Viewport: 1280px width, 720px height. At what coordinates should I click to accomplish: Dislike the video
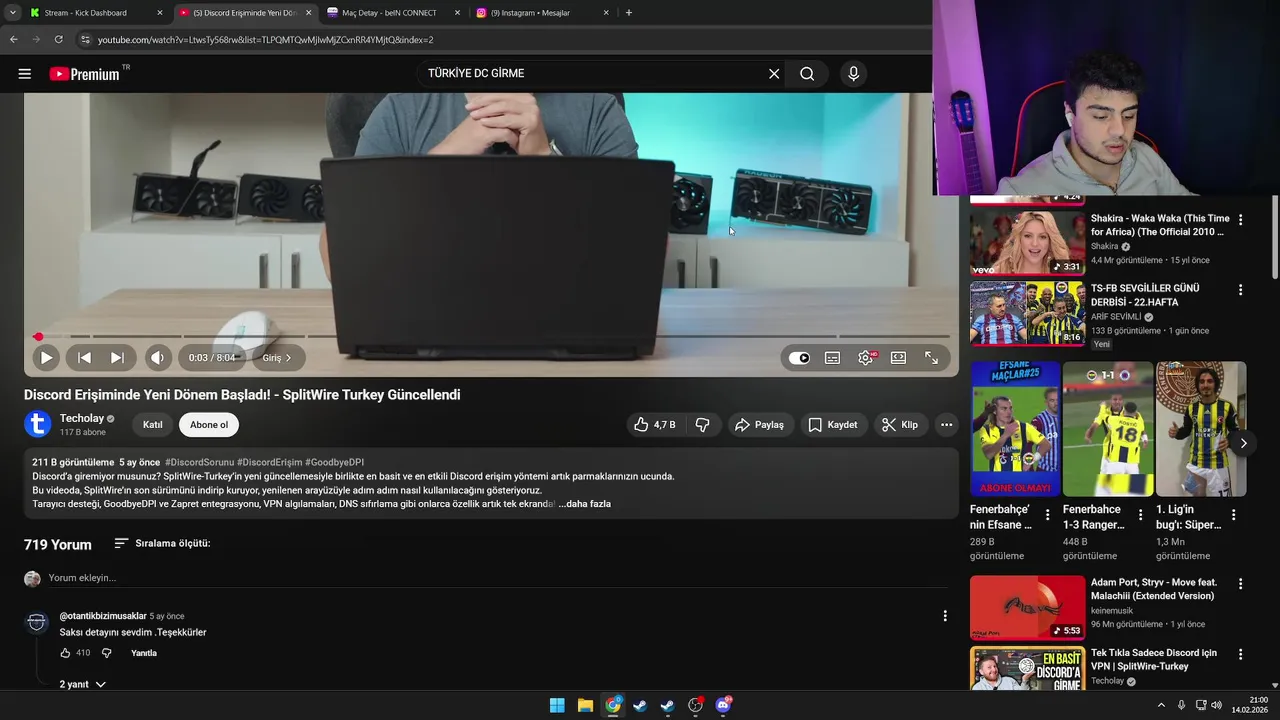703,425
